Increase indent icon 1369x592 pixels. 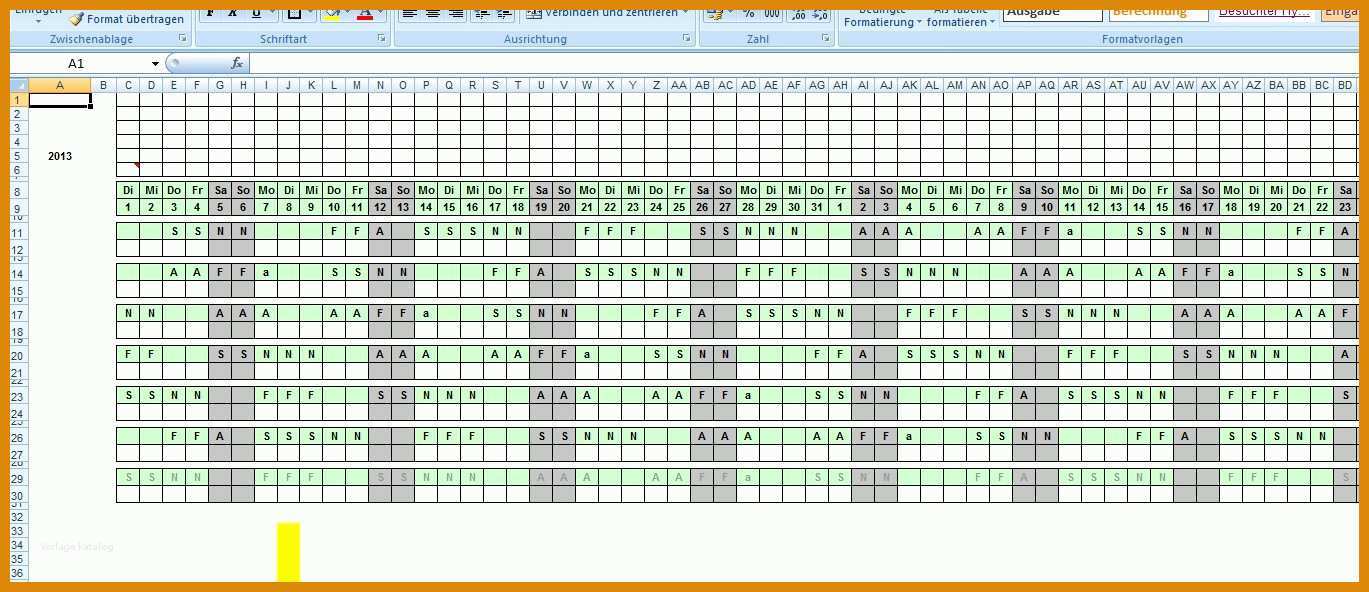pos(504,12)
